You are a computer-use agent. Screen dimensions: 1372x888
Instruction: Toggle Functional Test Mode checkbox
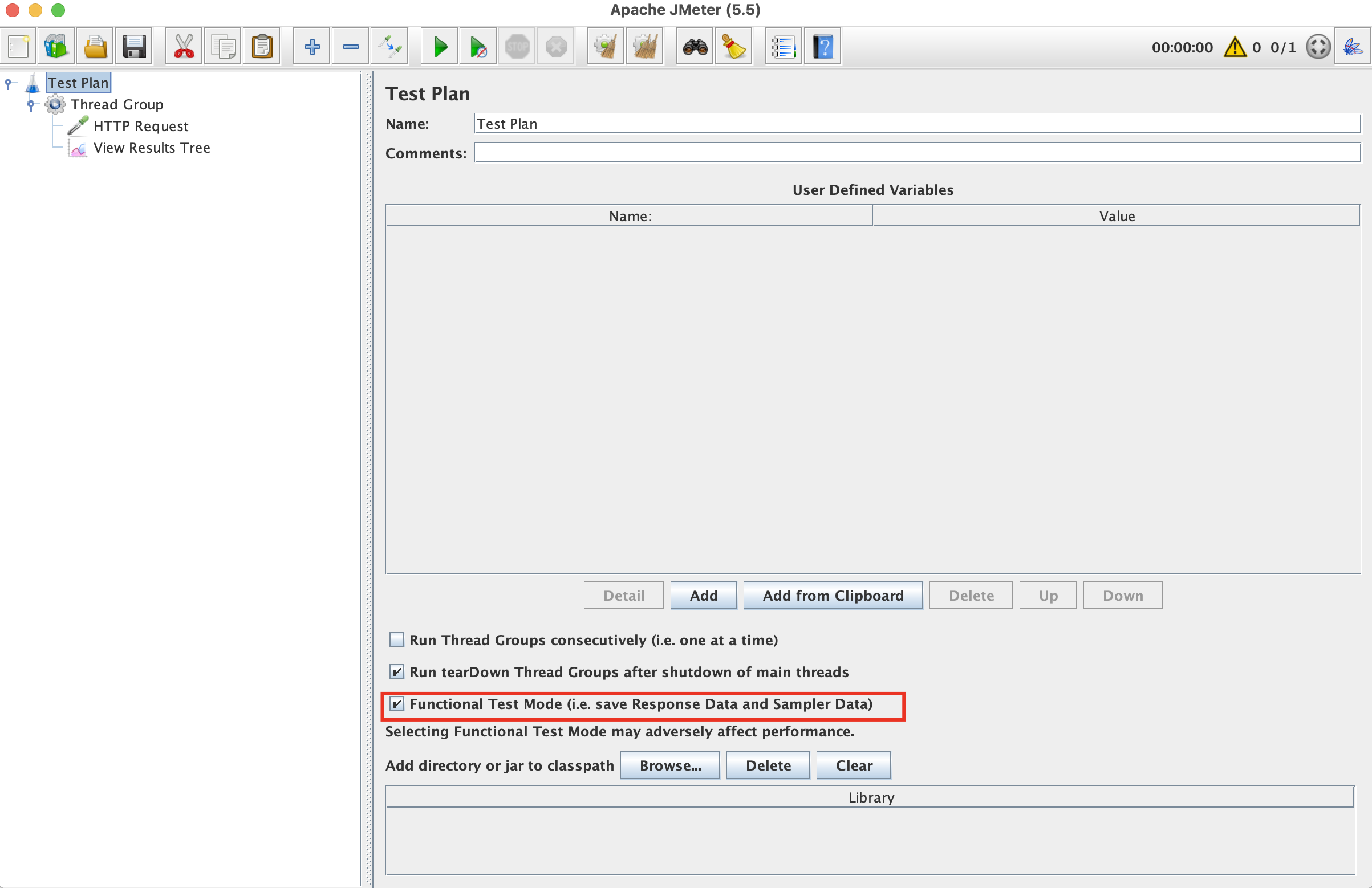click(x=396, y=704)
